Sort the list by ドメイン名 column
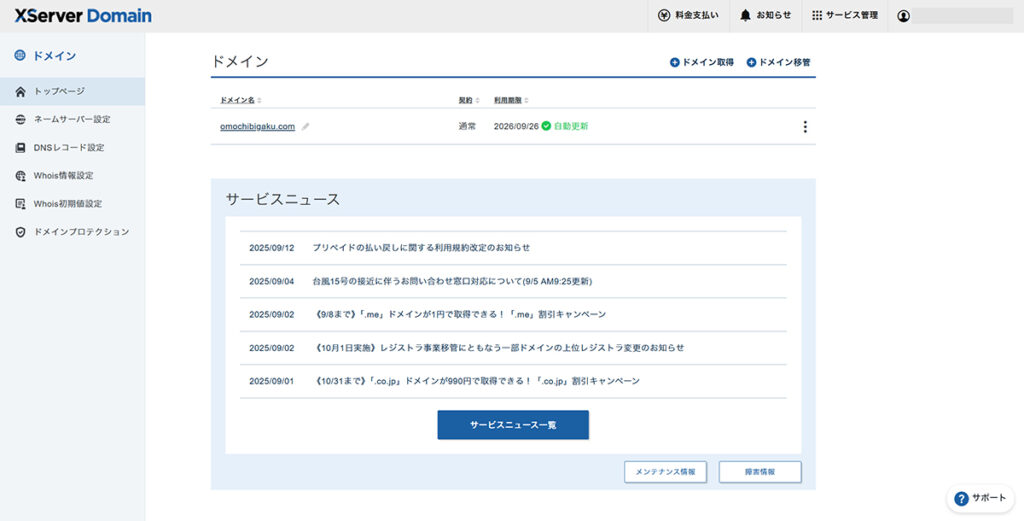This screenshot has height=521, width=1024. 241,100
